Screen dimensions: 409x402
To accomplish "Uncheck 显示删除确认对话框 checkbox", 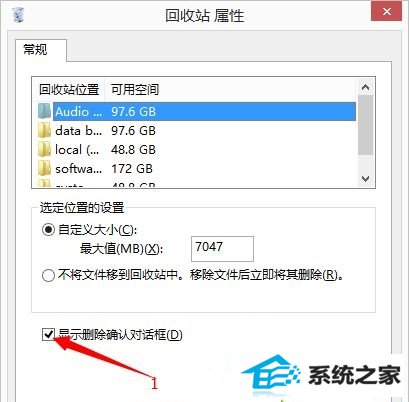I will pos(48,334).
